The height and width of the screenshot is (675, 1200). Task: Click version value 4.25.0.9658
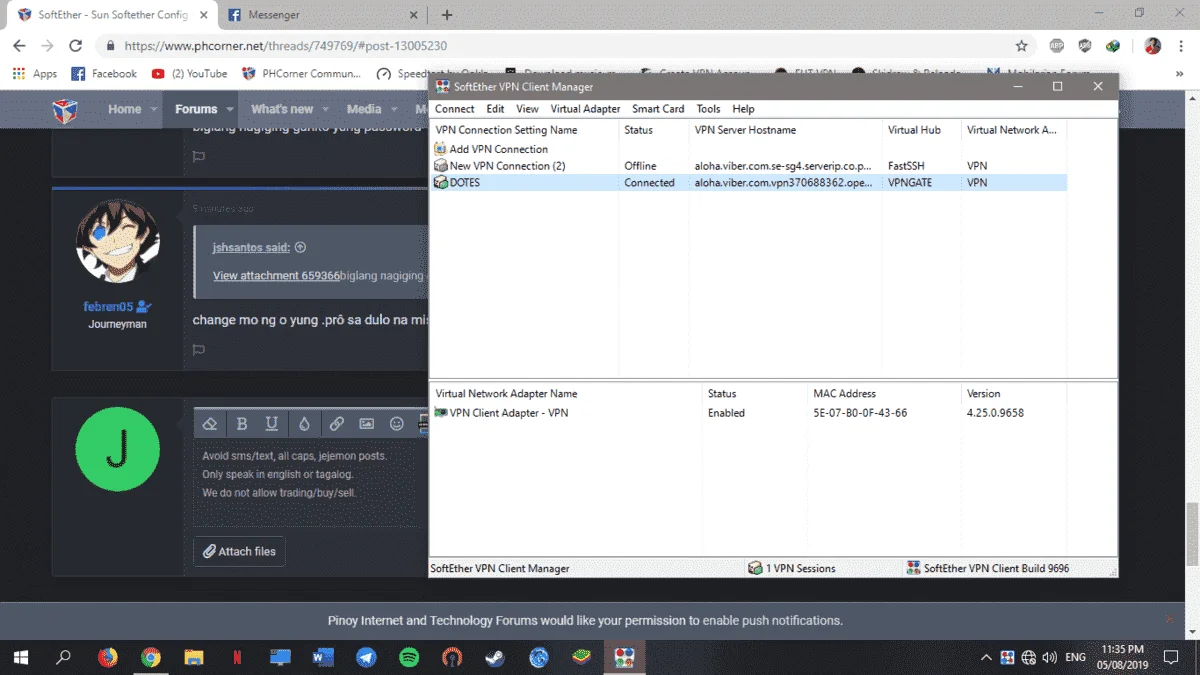[x=995, y=413]
